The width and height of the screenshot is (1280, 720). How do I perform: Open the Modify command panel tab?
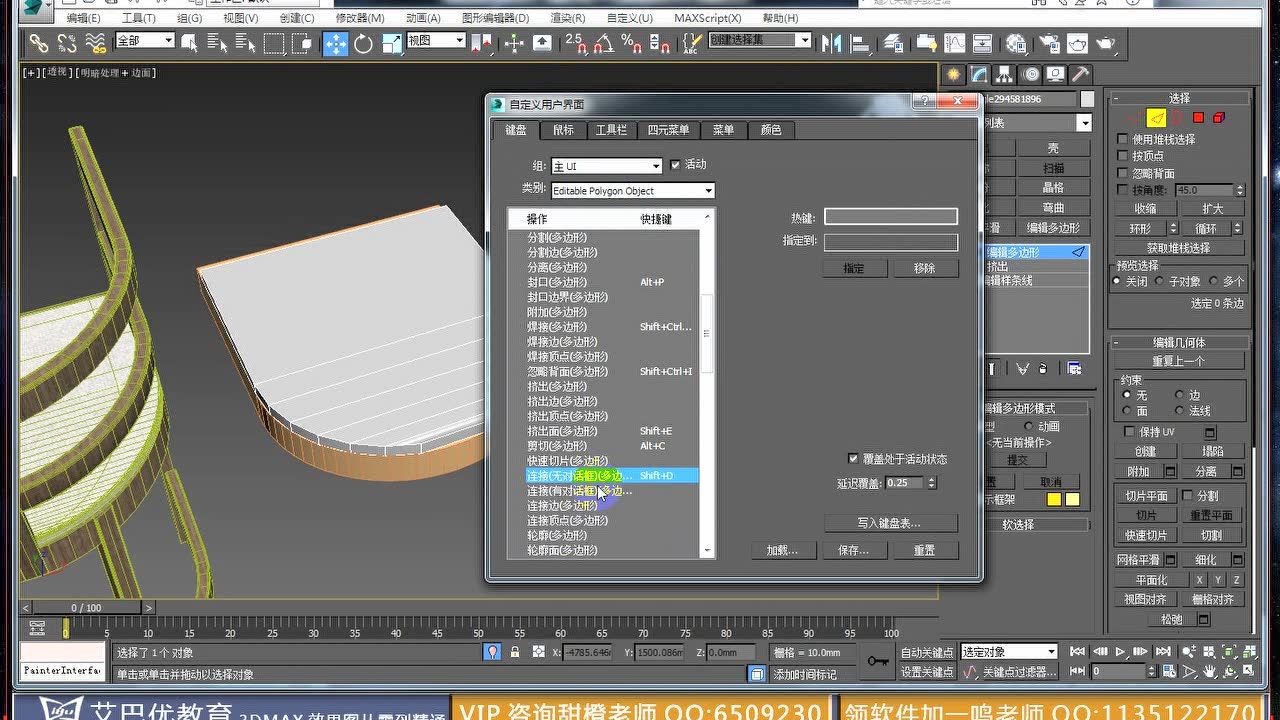(x=979, y=75)
